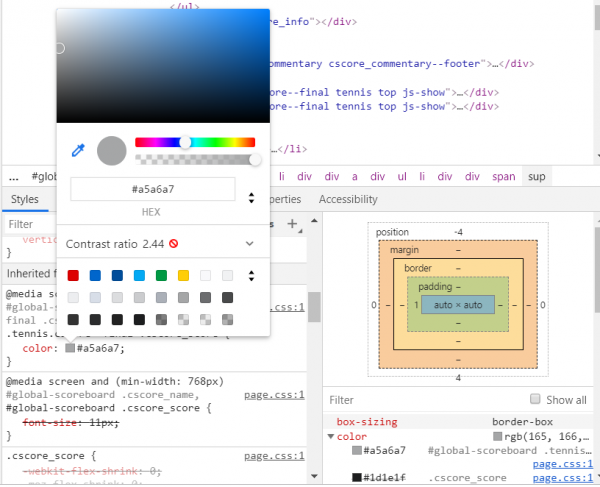Switch palette using arrows beside swatch row
The image size is (600, 487).
(251, 275)
